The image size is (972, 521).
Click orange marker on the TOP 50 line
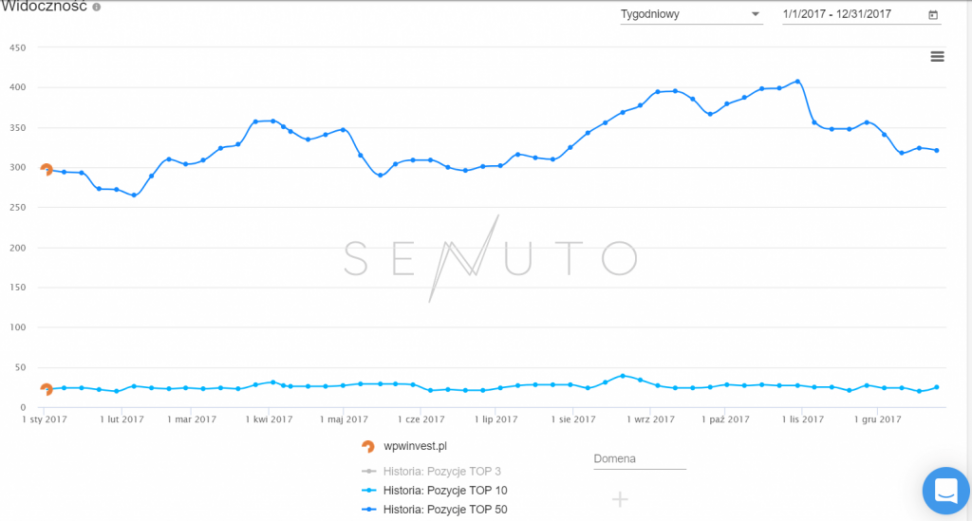[x=46, y=169]
